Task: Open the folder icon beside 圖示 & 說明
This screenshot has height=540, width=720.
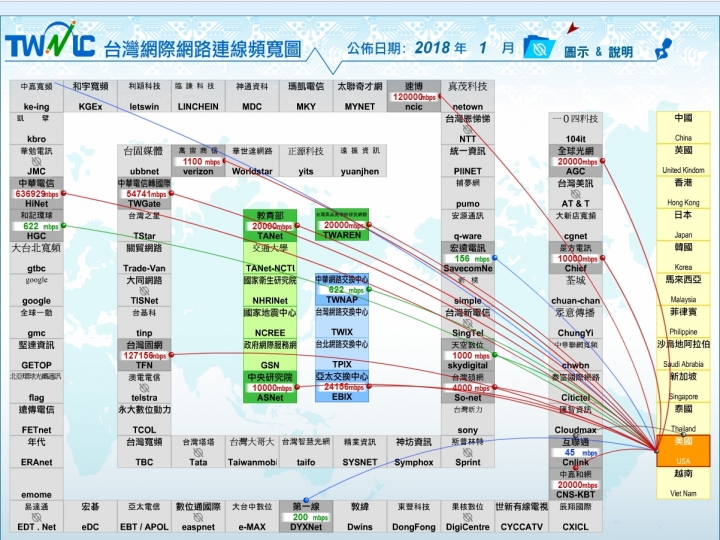Action: point(539,47)
